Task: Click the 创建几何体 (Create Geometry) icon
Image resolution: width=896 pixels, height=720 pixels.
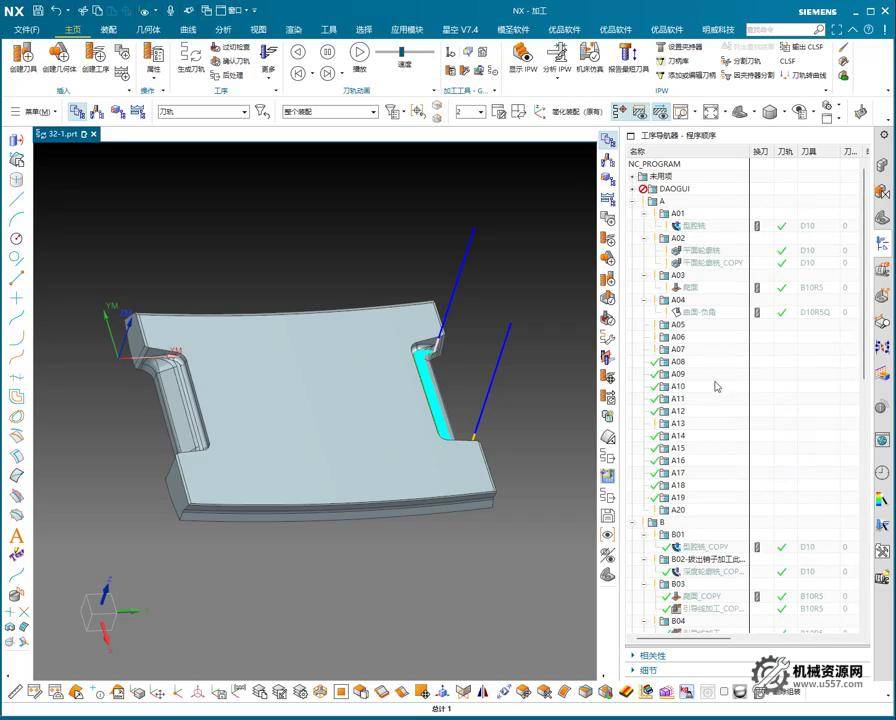Action: tap(57, 54)
